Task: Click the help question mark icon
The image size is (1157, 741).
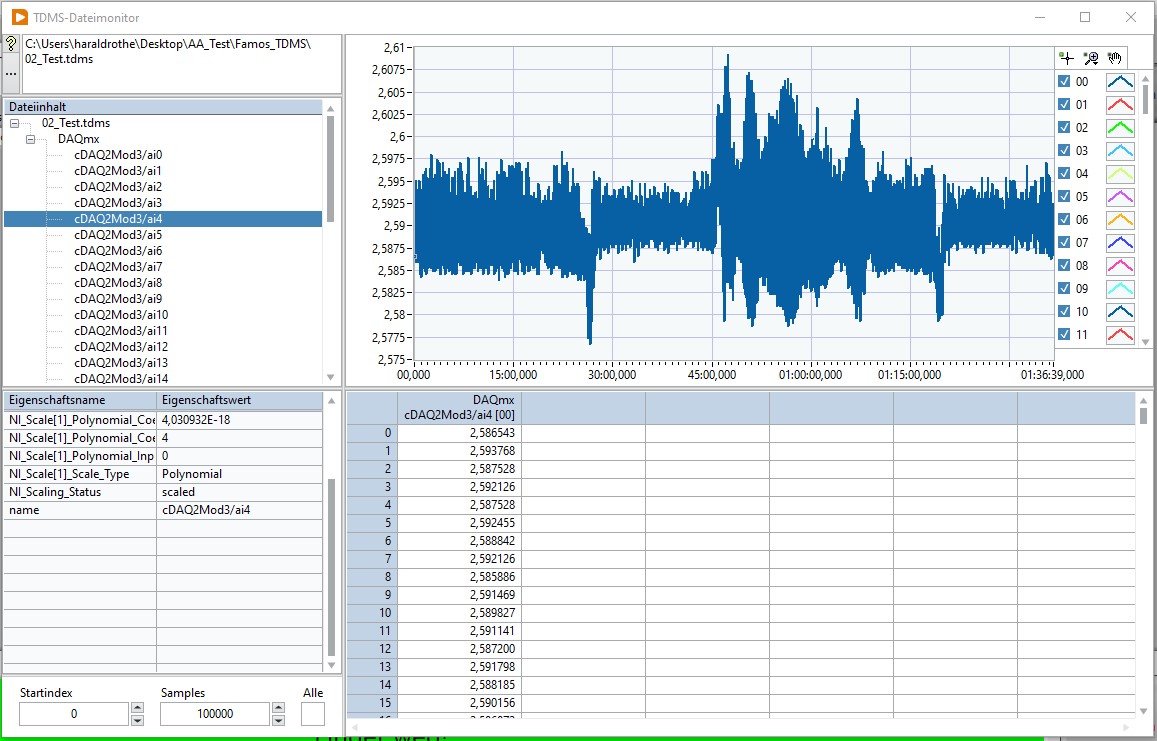Action: coord(11,45)
